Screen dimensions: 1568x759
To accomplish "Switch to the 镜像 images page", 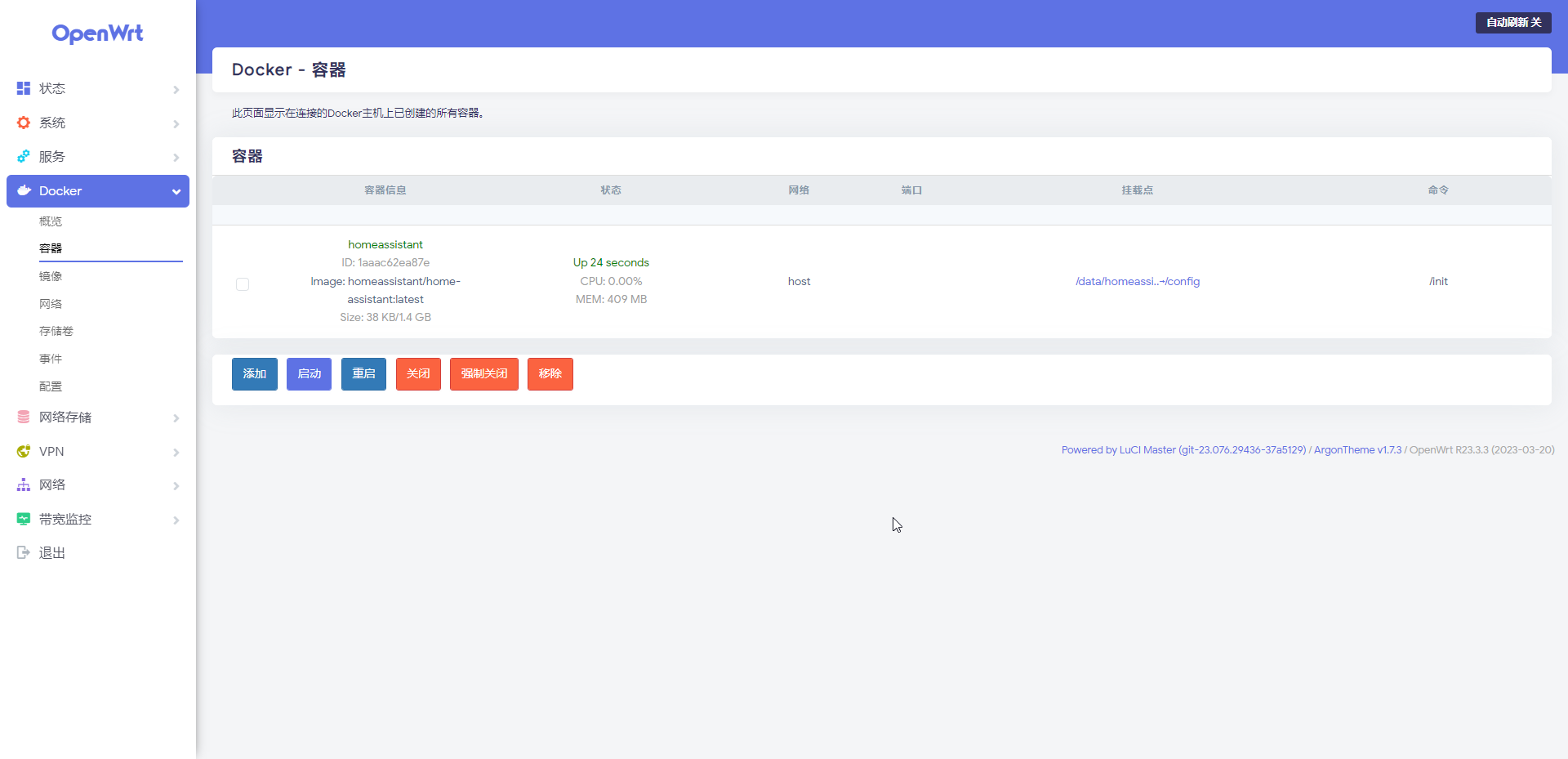I will (51, 275).
